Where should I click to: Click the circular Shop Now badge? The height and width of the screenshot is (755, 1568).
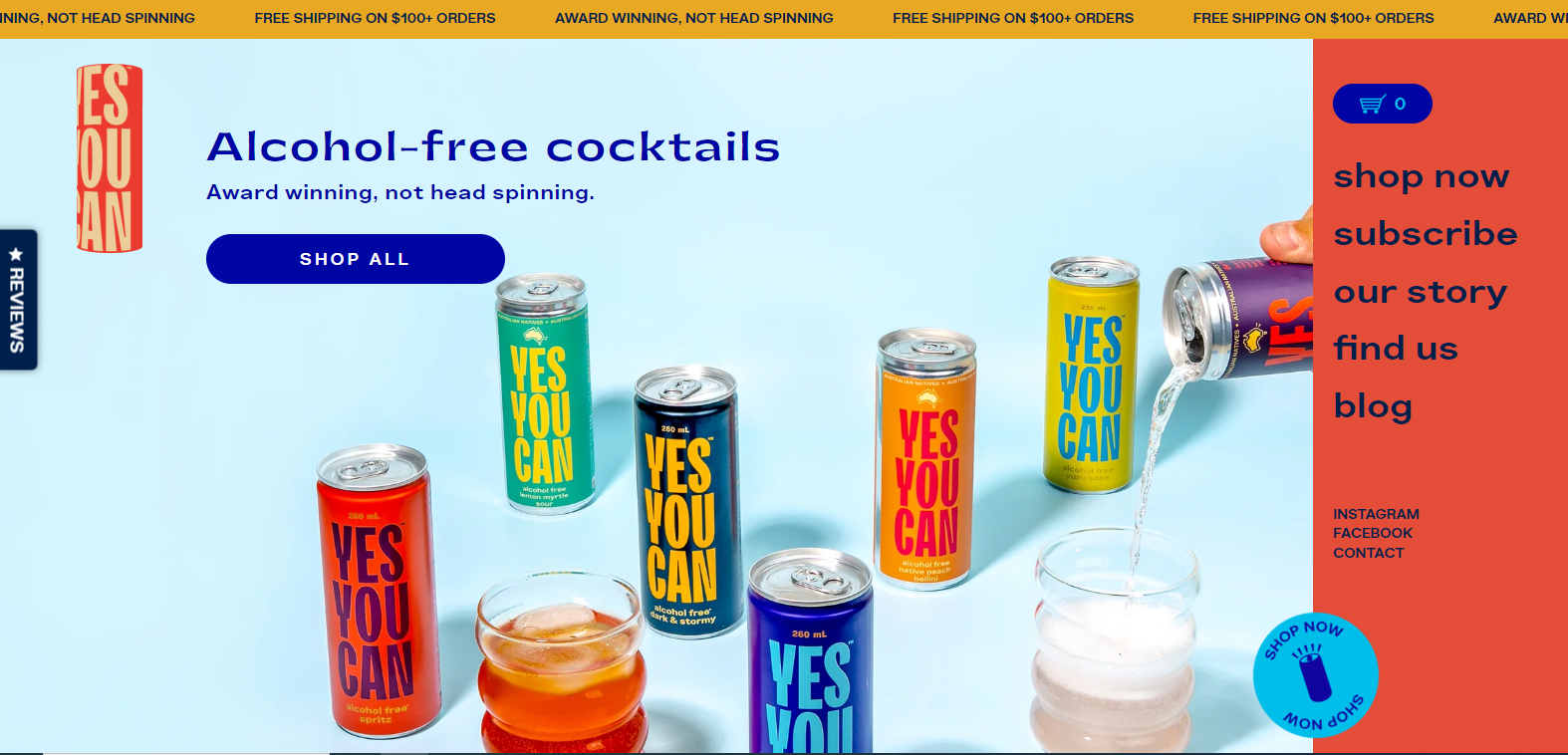click(x=1315, y=675)
